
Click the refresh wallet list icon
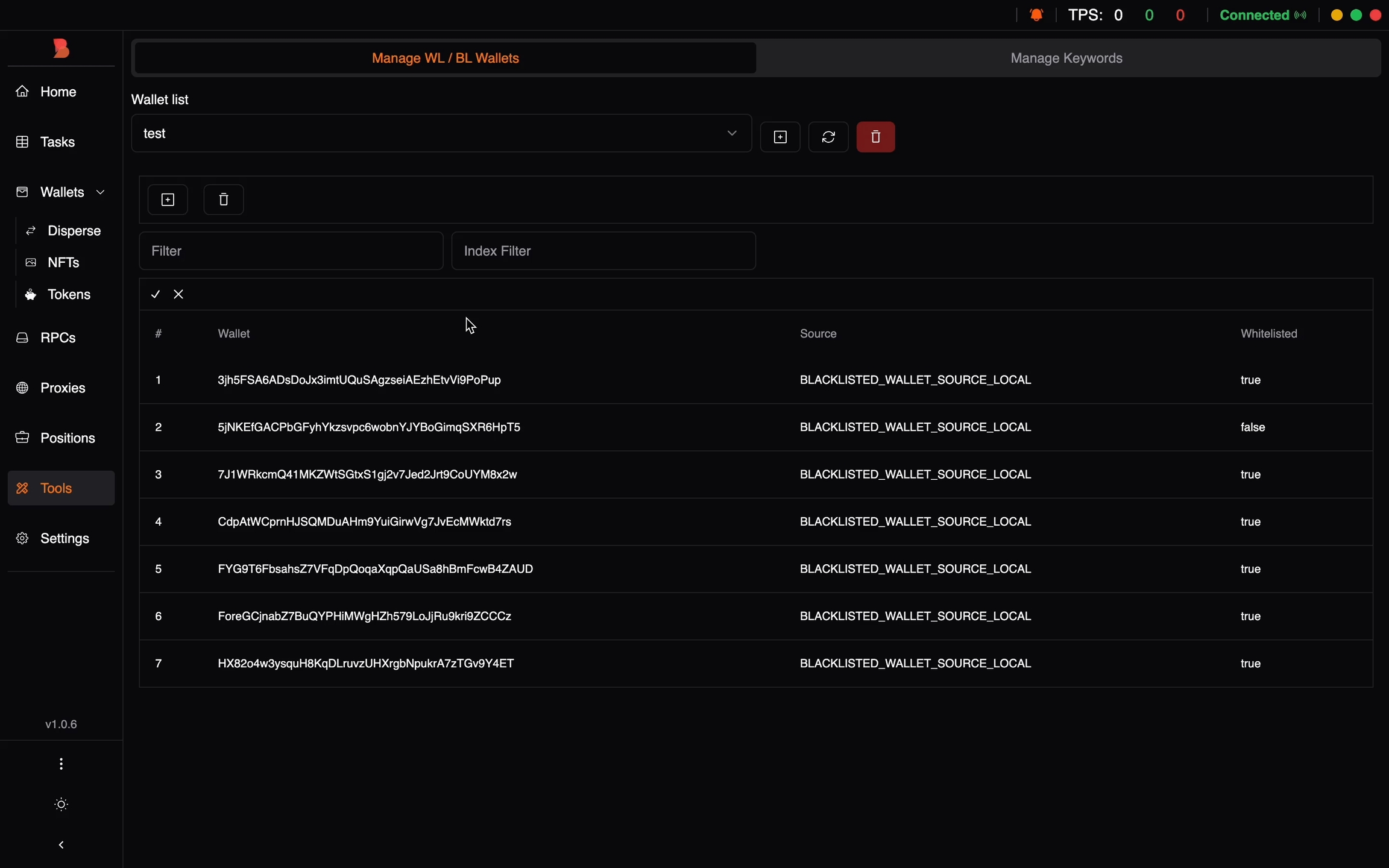point(828,137)
